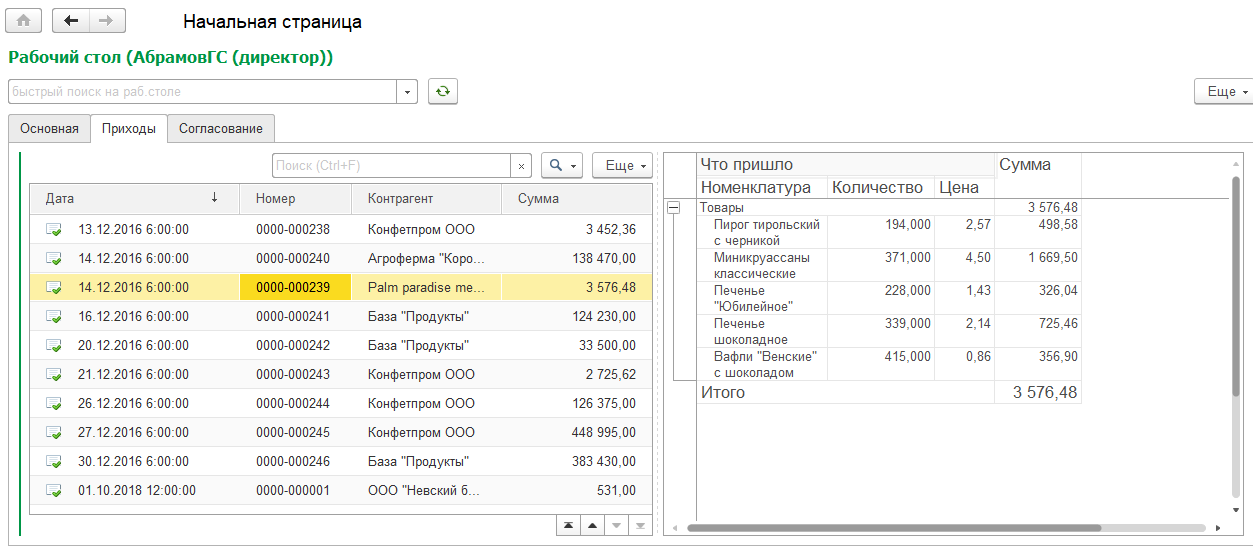Click into the Поиск (Ctrl+F) field
This screenshot has width=1253, height=551.
coord(392,166)
